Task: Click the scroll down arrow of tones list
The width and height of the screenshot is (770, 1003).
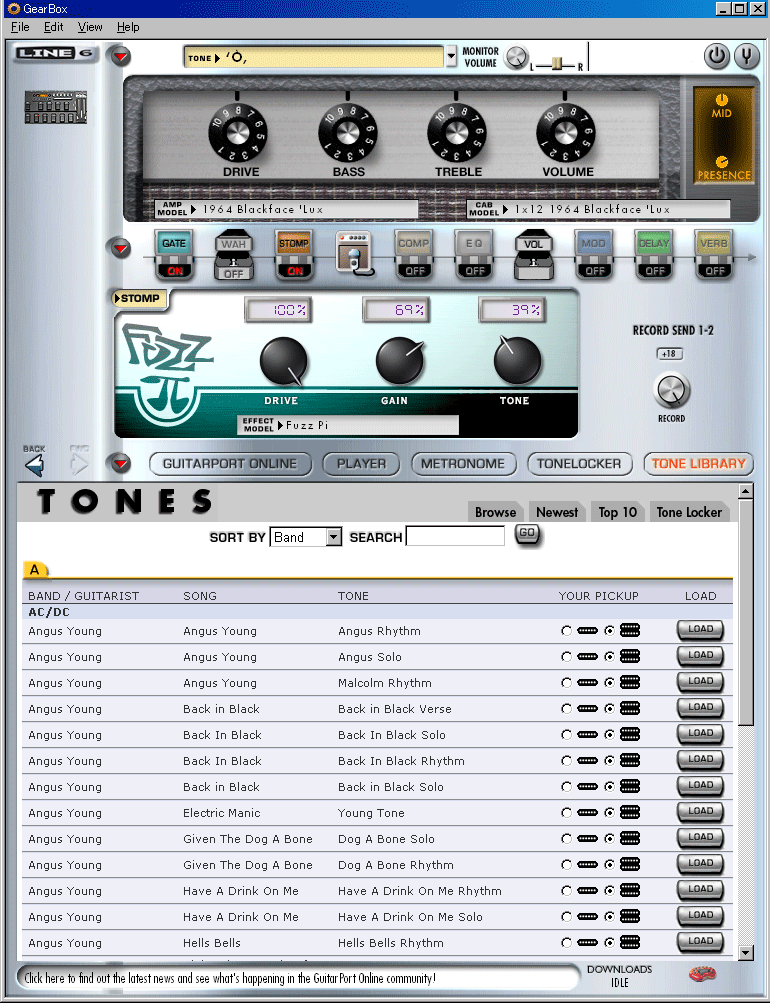Action: click(745, 952)
